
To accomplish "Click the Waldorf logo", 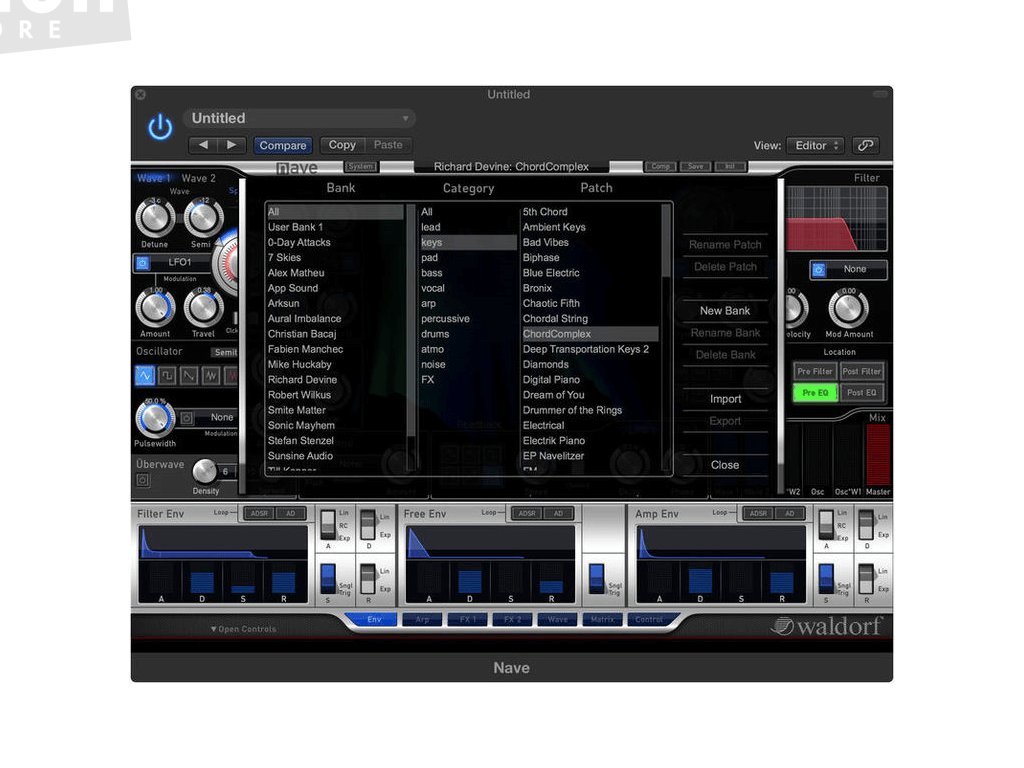I will [x=827, y=626].
